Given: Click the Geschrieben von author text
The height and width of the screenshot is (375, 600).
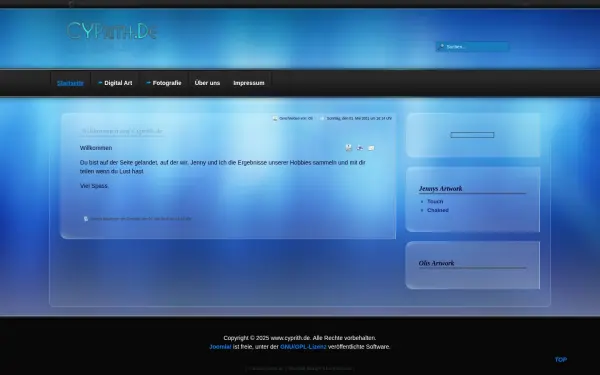Looking at the screenshot, I should click(296, 118).
